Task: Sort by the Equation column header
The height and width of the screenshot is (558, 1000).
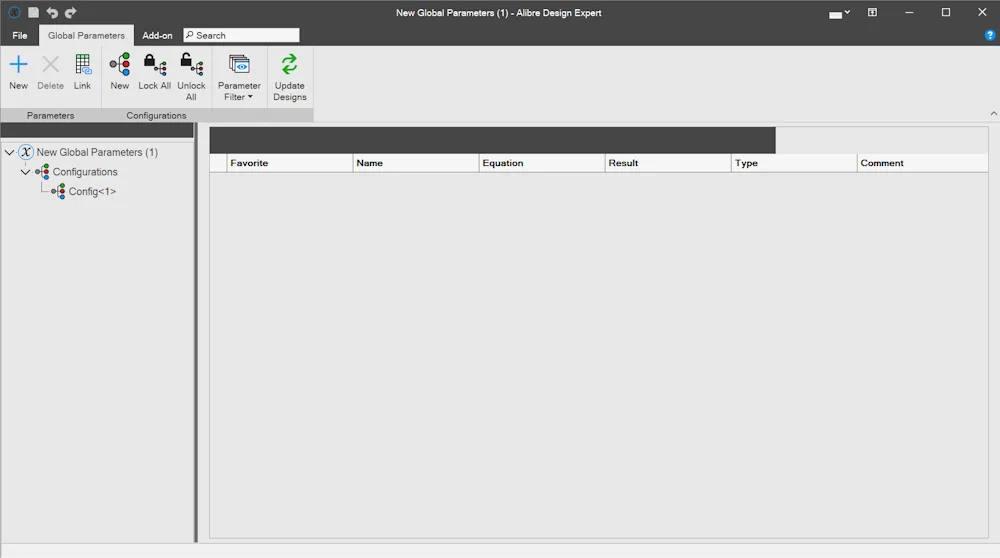Action: (x=541, y=163)
